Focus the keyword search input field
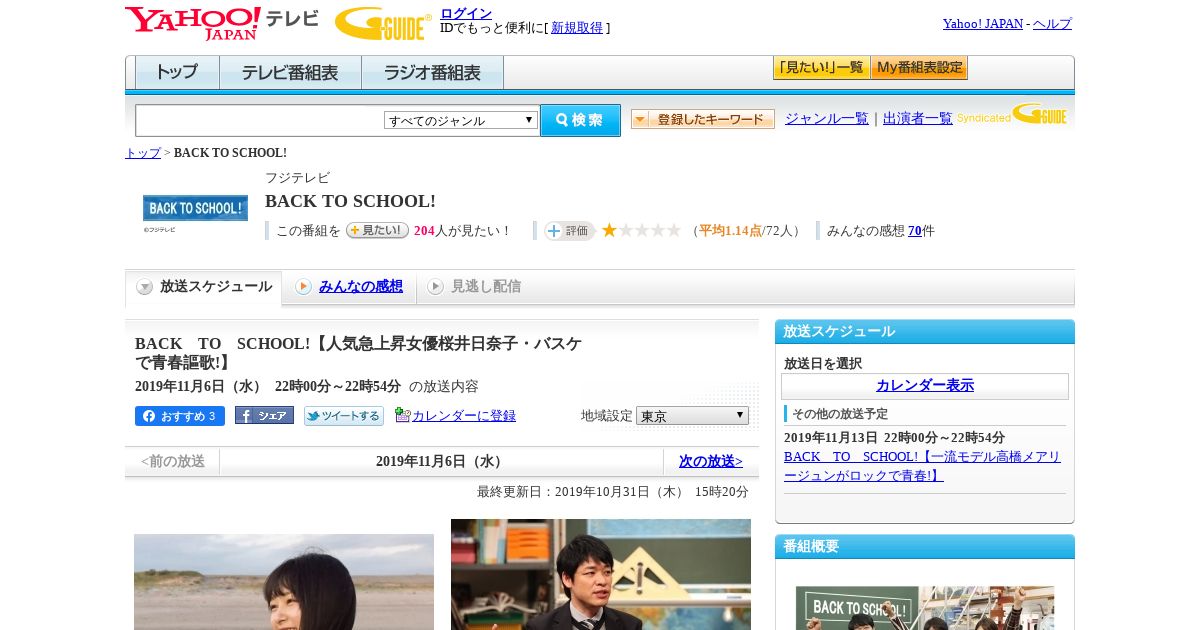The width and height of the screenshot is (1200, 630). point(260,120)
